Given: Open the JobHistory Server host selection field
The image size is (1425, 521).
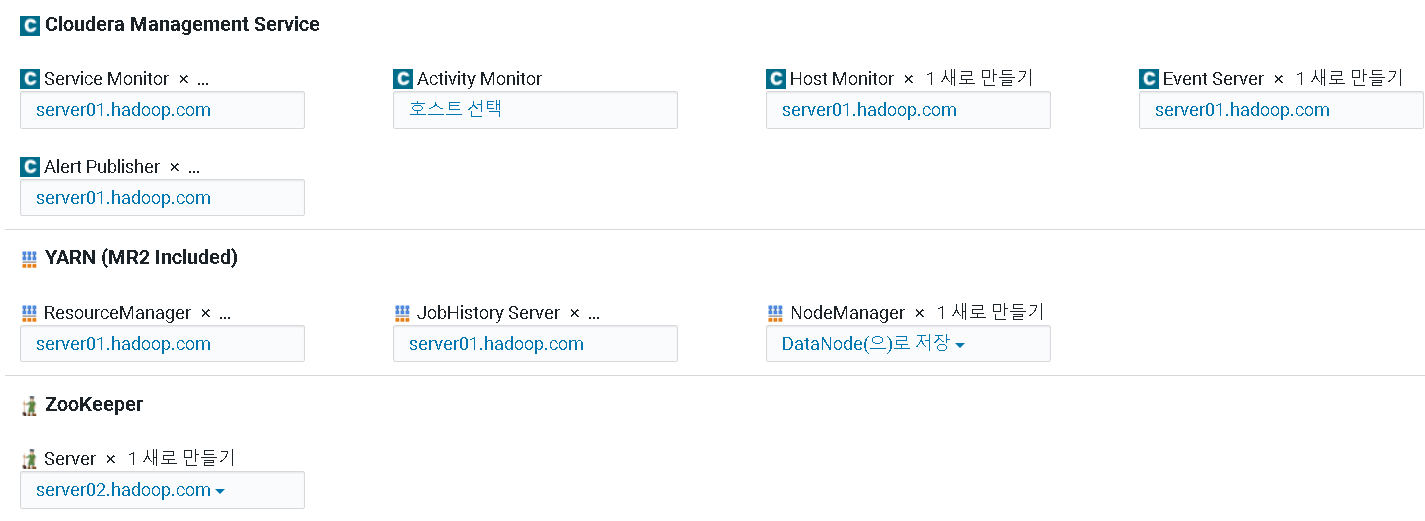Looking at the screenshot, I should coord(535,344).
